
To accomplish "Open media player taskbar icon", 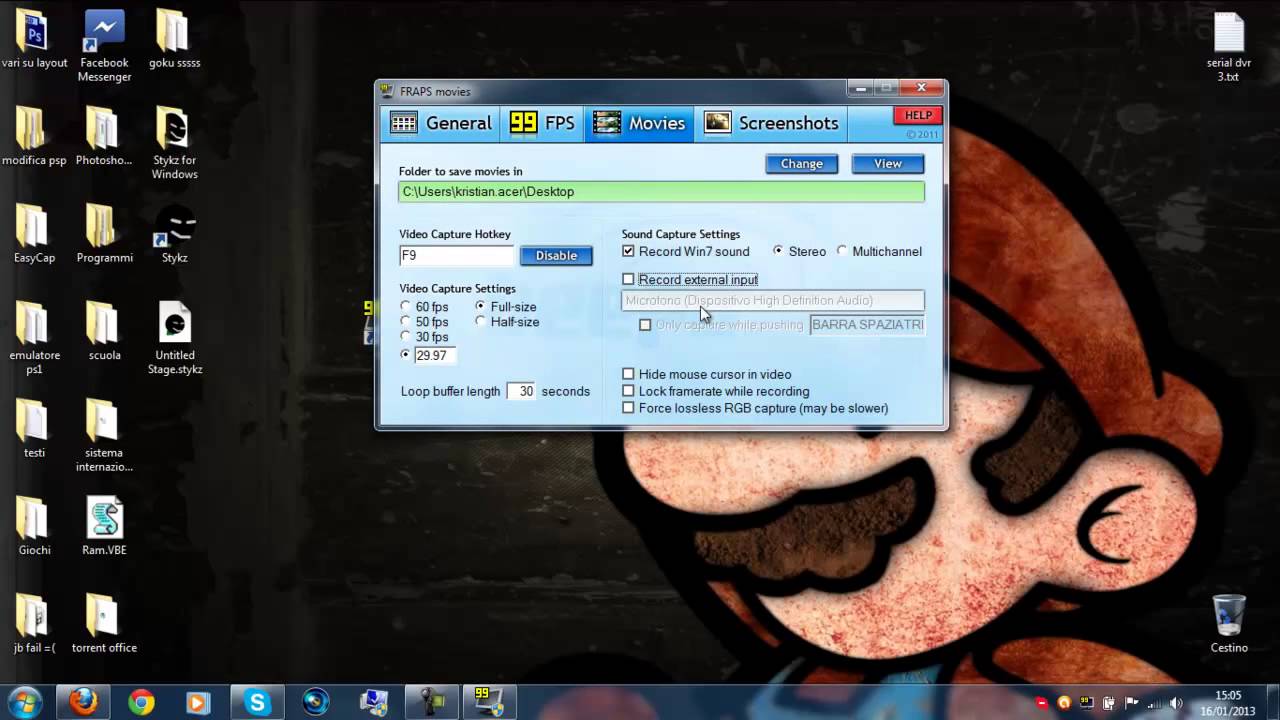I will 198,703.
